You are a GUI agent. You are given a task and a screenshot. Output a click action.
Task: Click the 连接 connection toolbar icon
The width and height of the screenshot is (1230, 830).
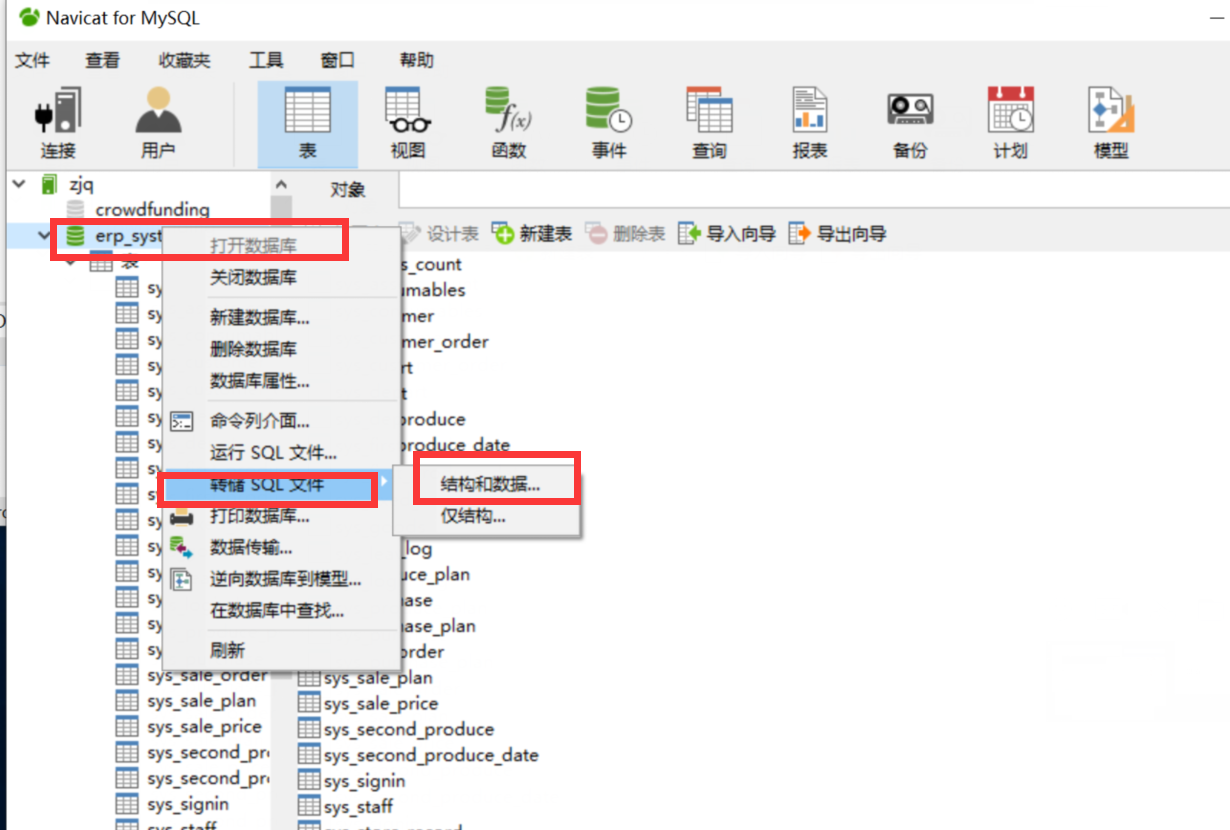click(x=58, y=123)
